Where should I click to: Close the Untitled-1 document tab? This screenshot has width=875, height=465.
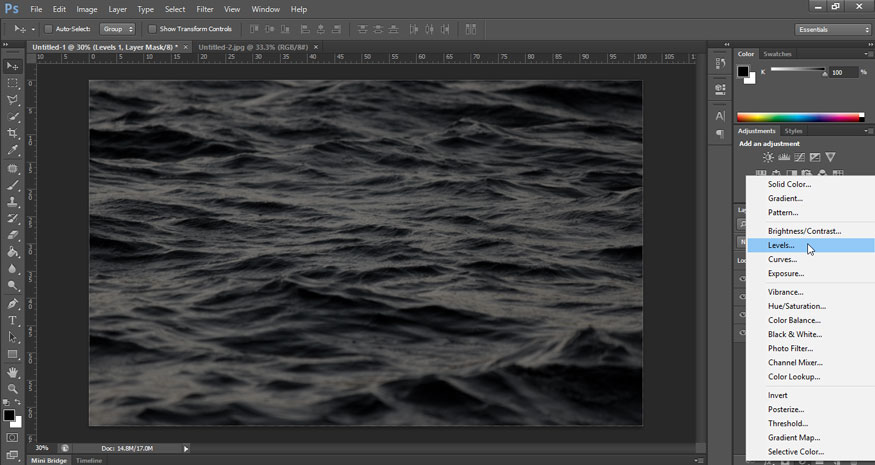click(186, 47)
